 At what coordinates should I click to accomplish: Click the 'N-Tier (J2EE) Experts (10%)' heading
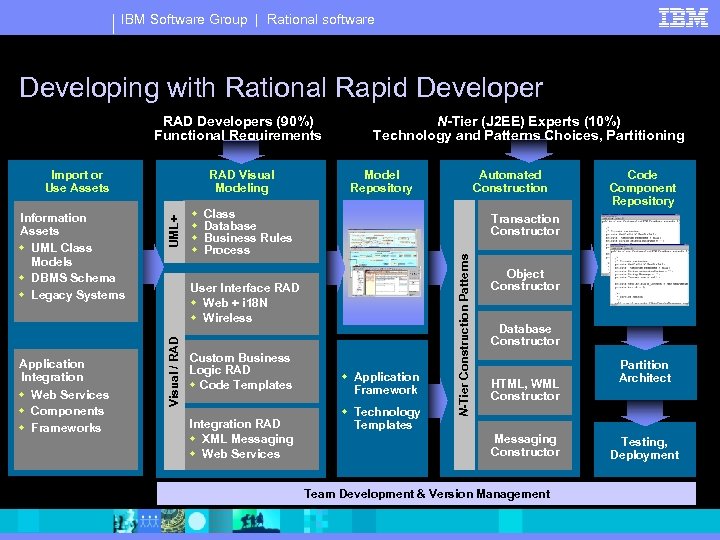pyautogui.click(x=529, y=121)
